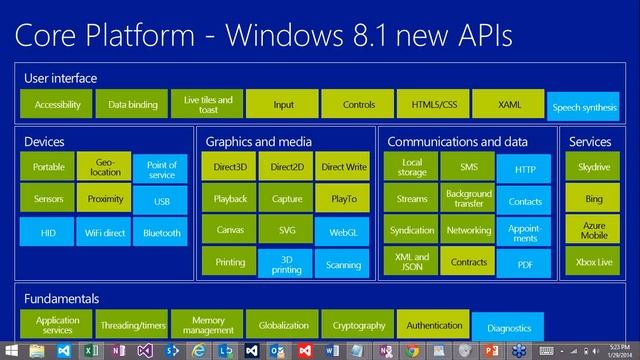This screenshot has width=640, height=360.
Task: Select the USB tile
Action: point(160,200)
